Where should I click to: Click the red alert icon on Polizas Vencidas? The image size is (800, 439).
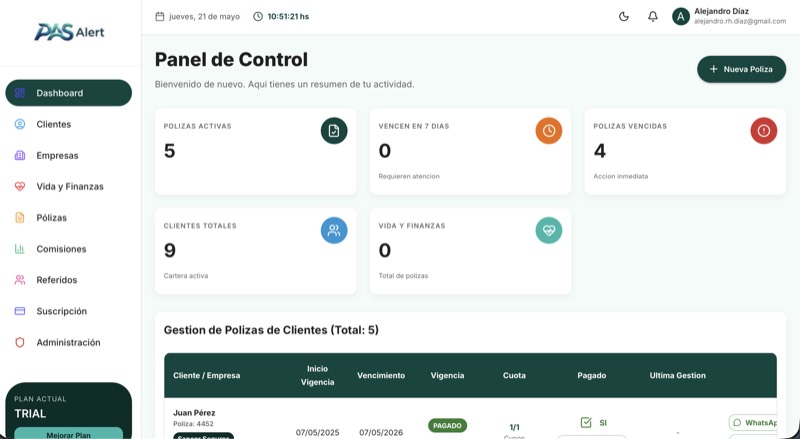coord(763,131)
